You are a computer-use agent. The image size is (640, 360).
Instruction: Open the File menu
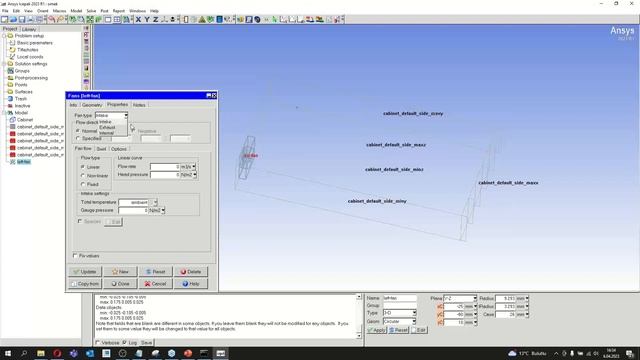tap(5, 11)
